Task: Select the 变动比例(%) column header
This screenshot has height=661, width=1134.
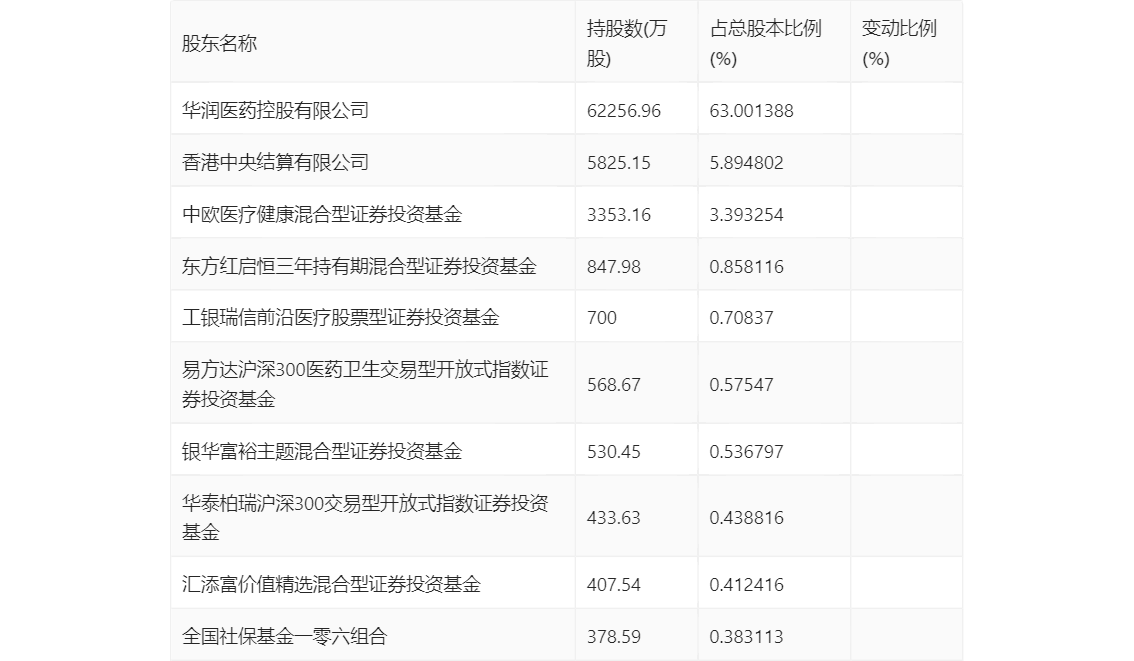Action: (x=899, y=43)
